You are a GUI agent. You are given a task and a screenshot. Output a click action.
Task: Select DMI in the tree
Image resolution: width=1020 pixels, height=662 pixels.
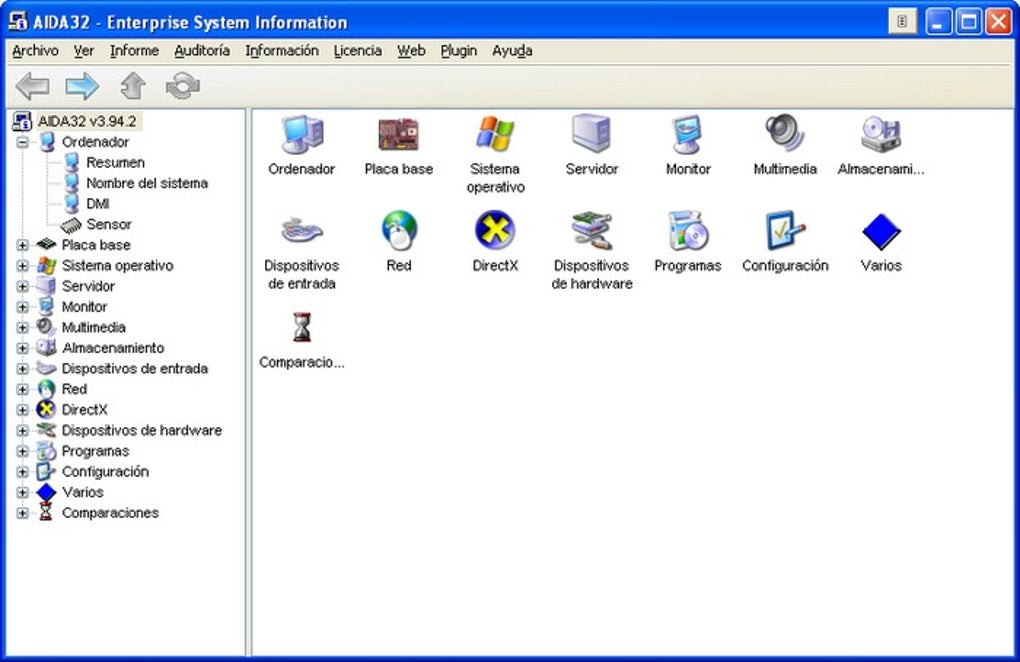coord(98,204)
